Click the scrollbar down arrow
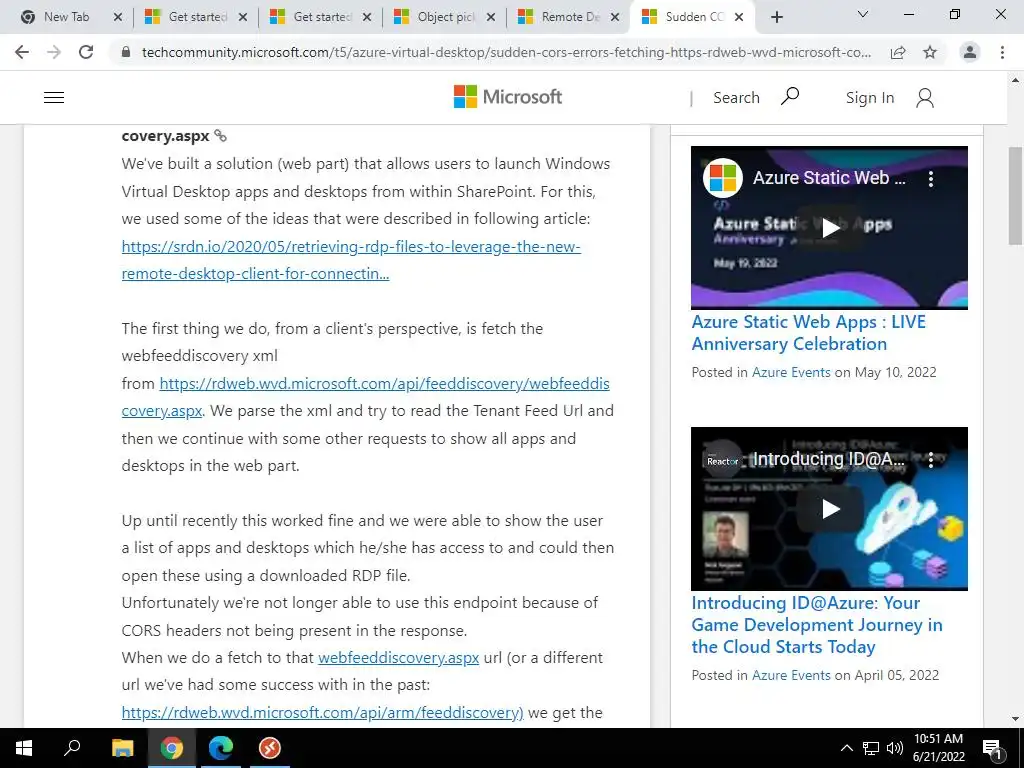This screenshot has width=1024, height=768. (1015, 719)
